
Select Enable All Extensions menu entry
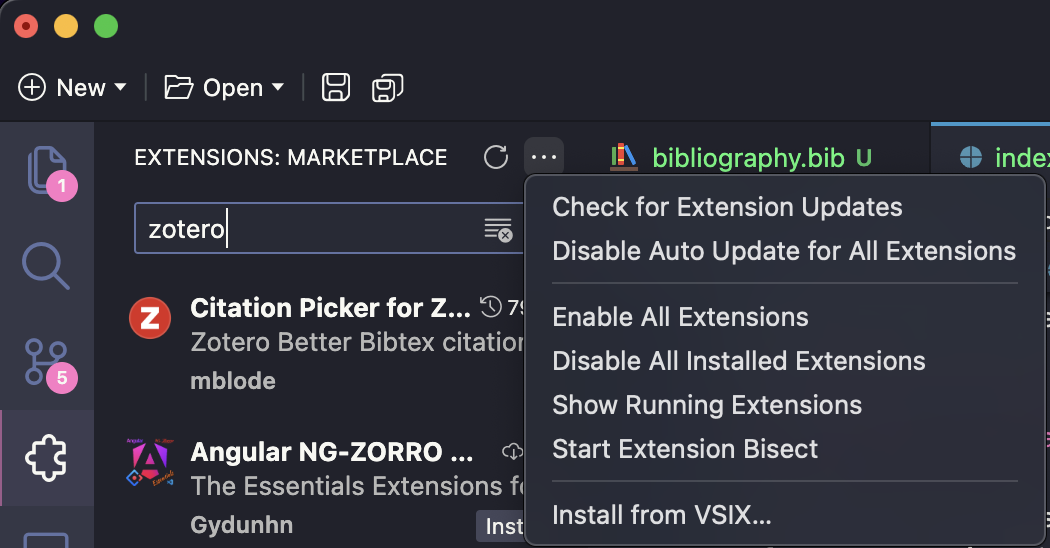pyautogui.click(x=680, y=317)
